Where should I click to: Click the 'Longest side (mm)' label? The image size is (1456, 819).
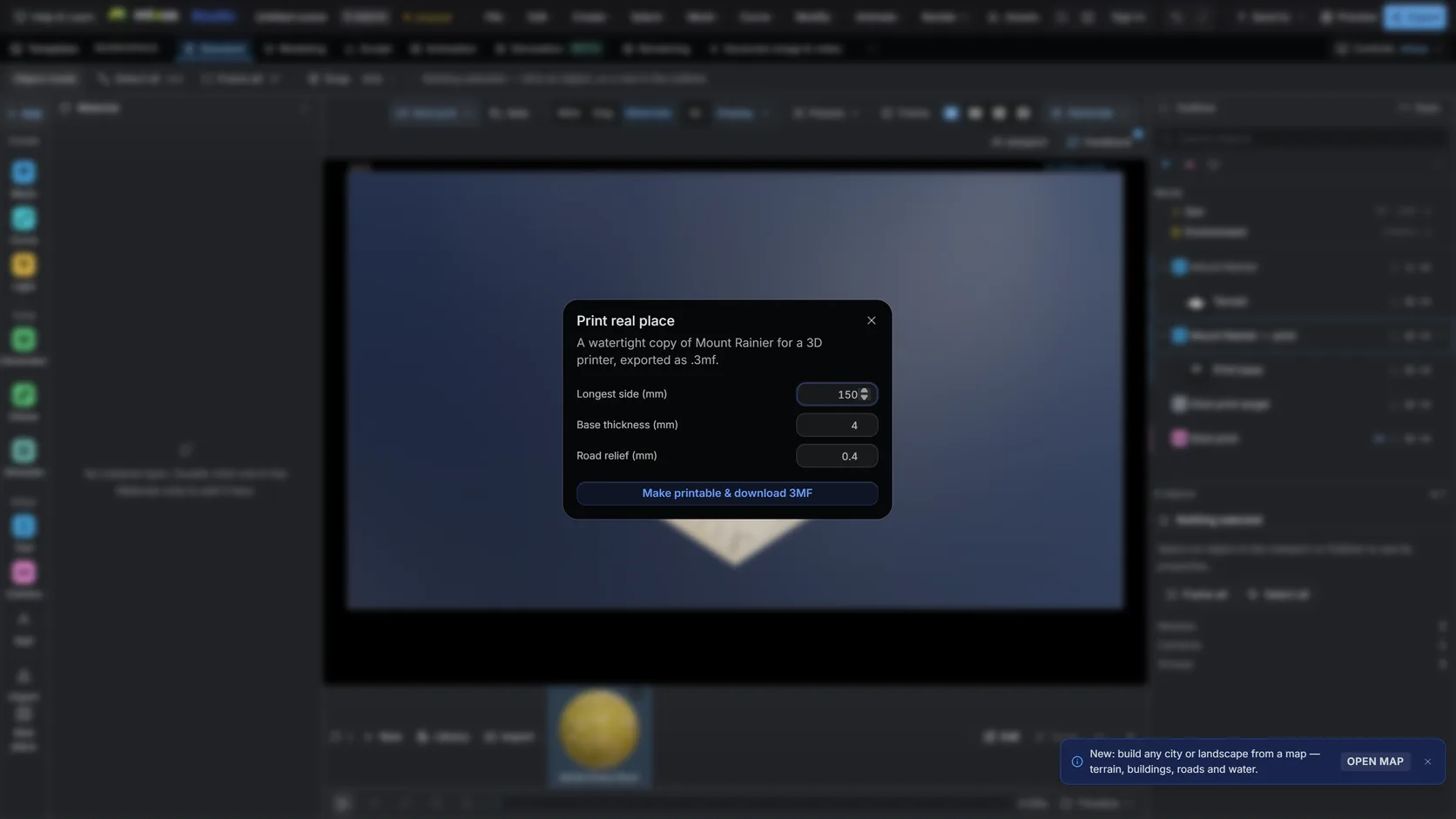point(622,394)
